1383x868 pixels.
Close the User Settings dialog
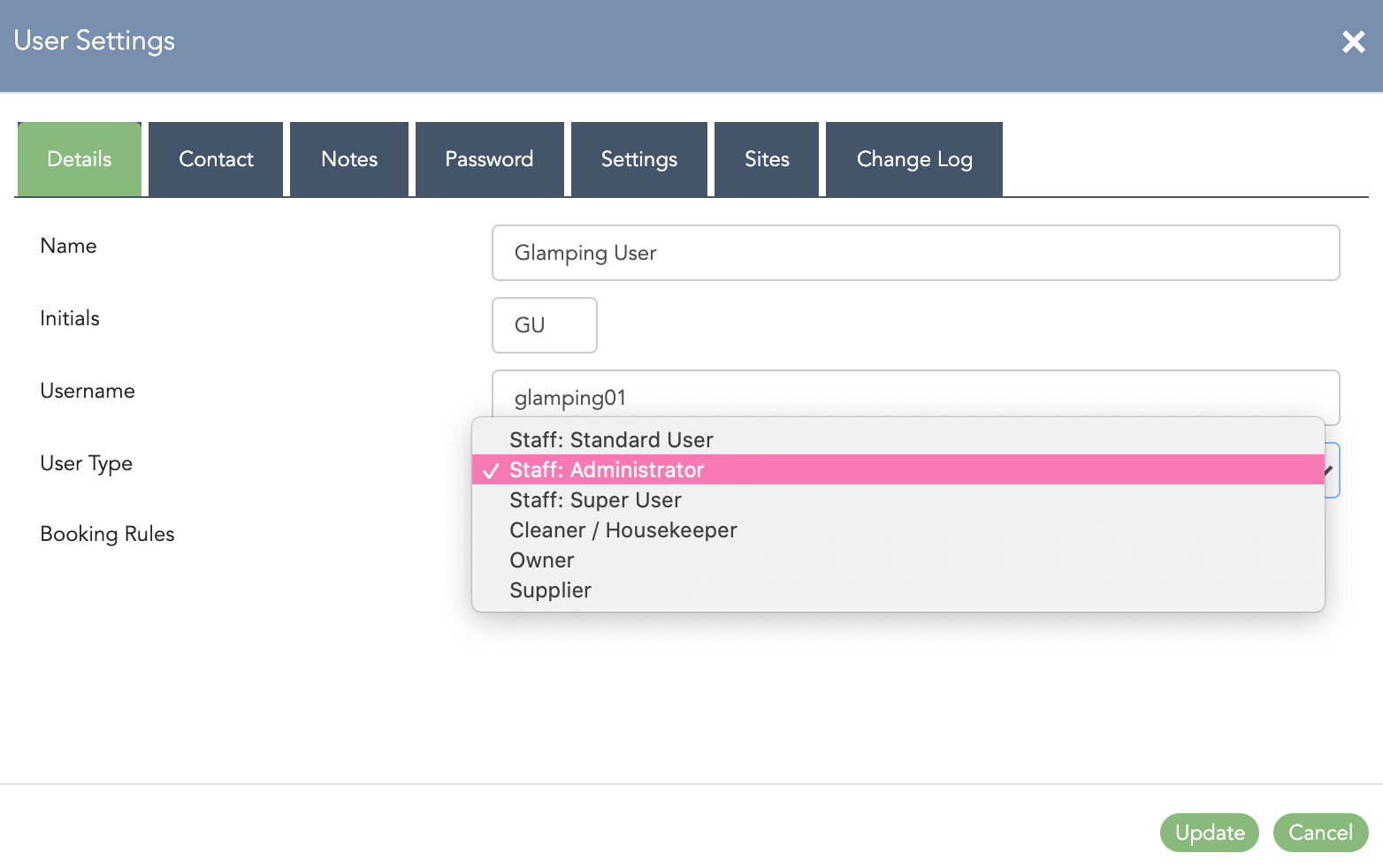(1353, 42)
